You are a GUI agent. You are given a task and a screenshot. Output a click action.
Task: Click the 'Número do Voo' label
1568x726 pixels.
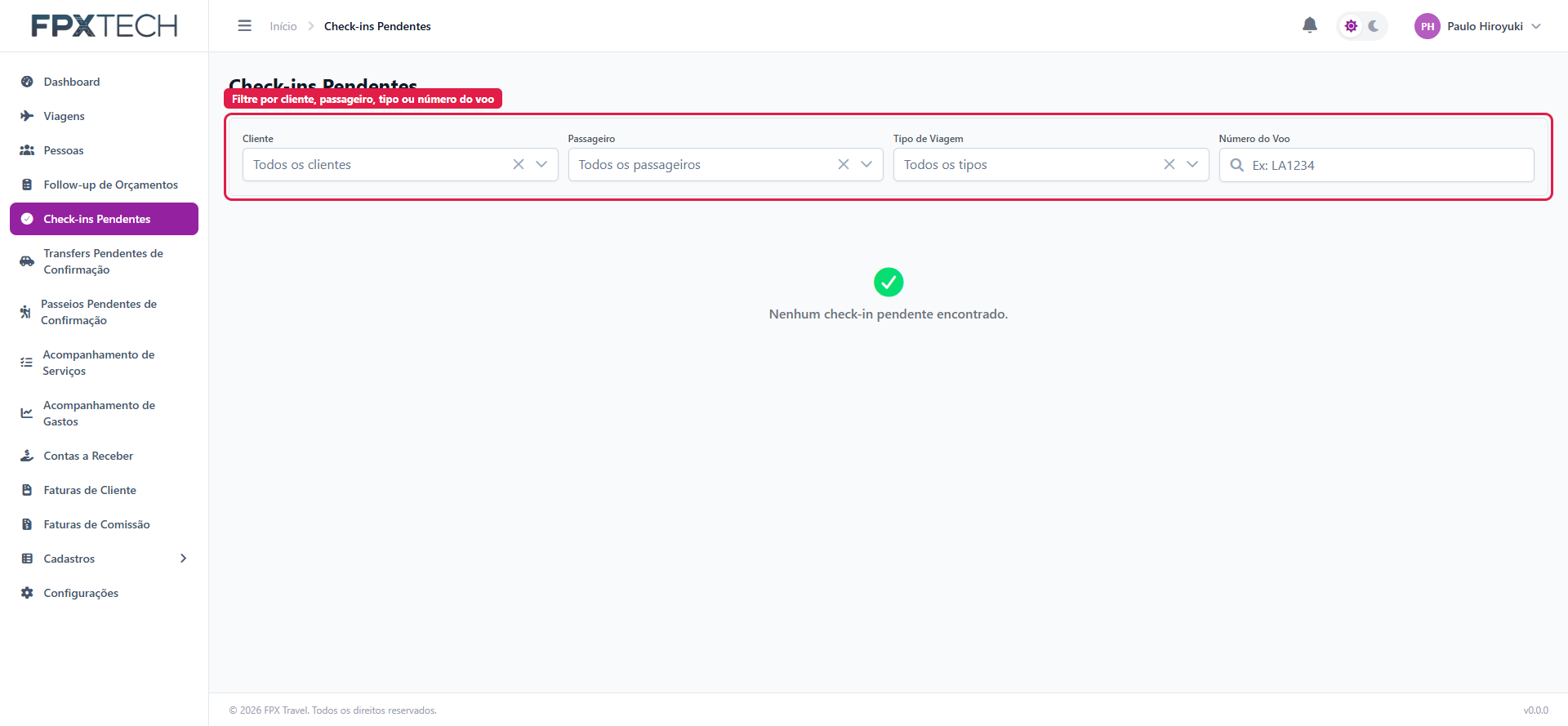click(x=1254, y=139)
